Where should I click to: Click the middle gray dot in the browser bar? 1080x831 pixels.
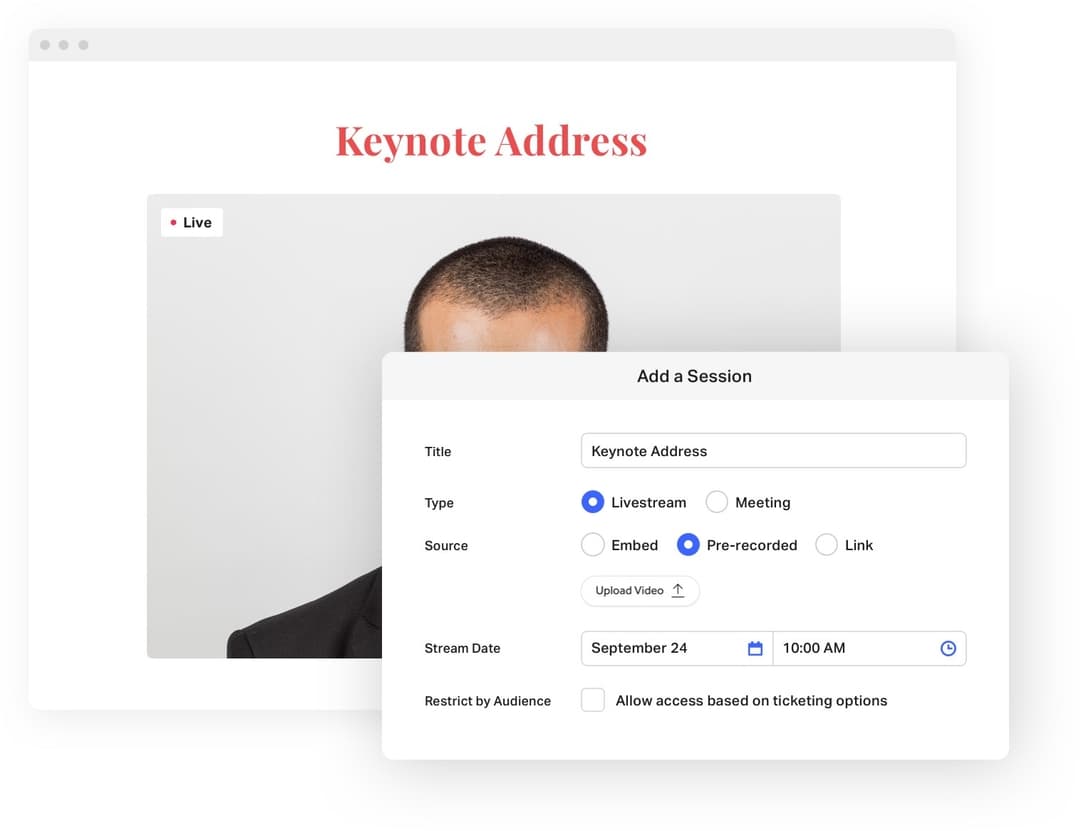click(x=64, y=45)
